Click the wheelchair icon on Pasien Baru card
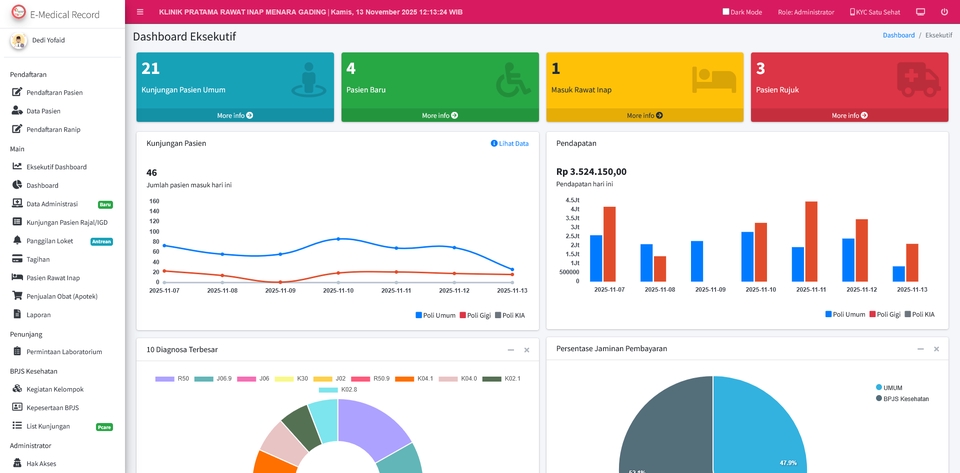Image resolution: width=960 pixels, height=473 pixels. [x=514, y=80]
